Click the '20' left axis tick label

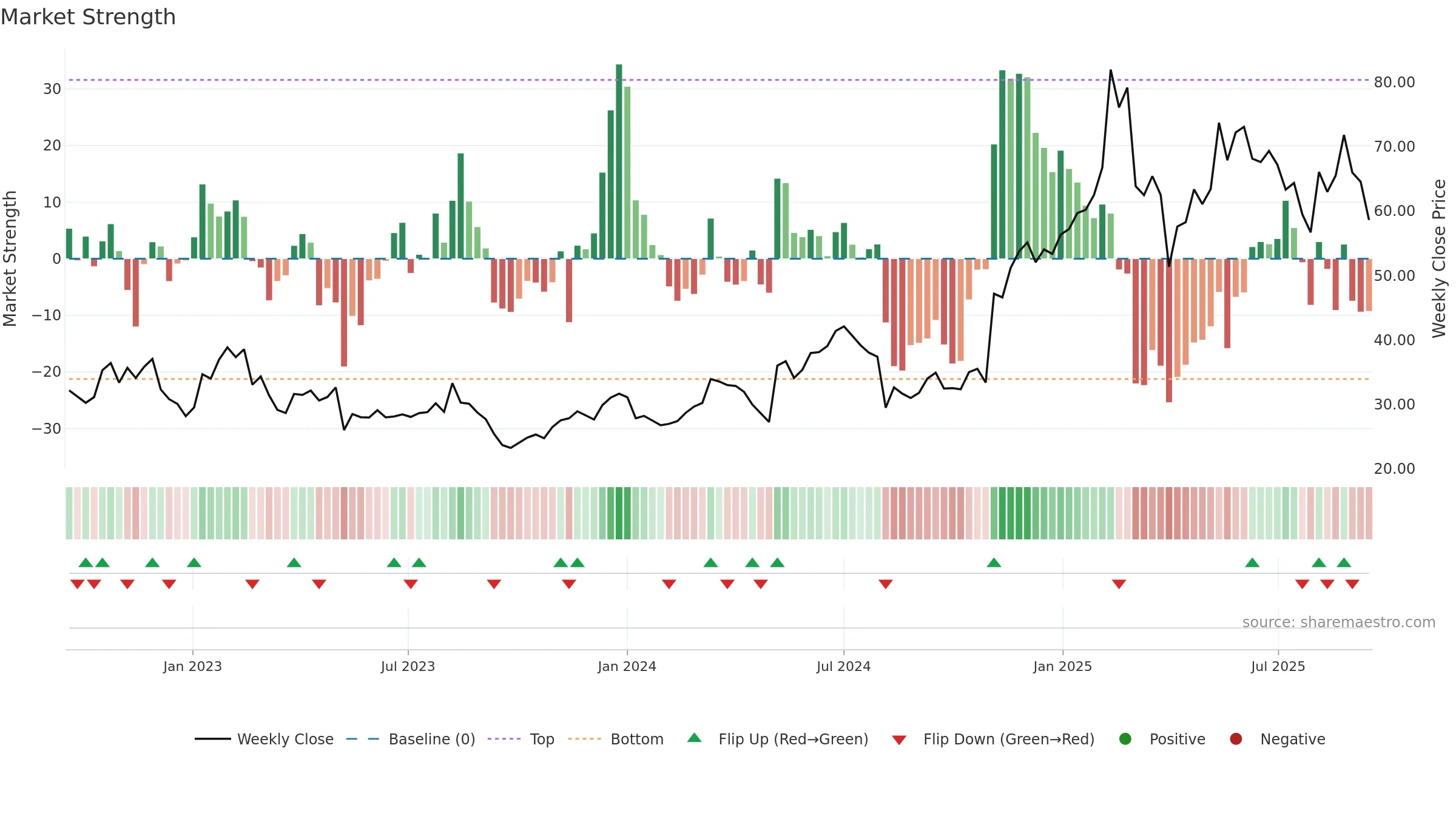[52, 146]
